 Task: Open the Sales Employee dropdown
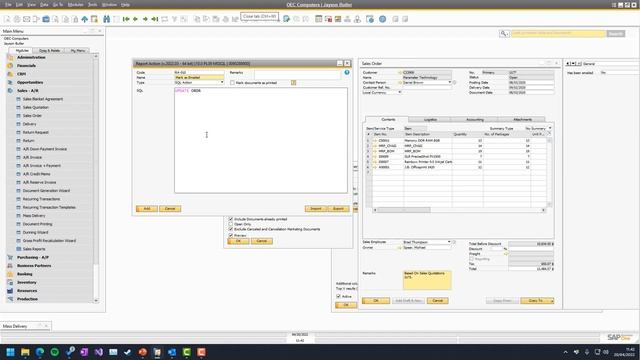pos(449,242)
